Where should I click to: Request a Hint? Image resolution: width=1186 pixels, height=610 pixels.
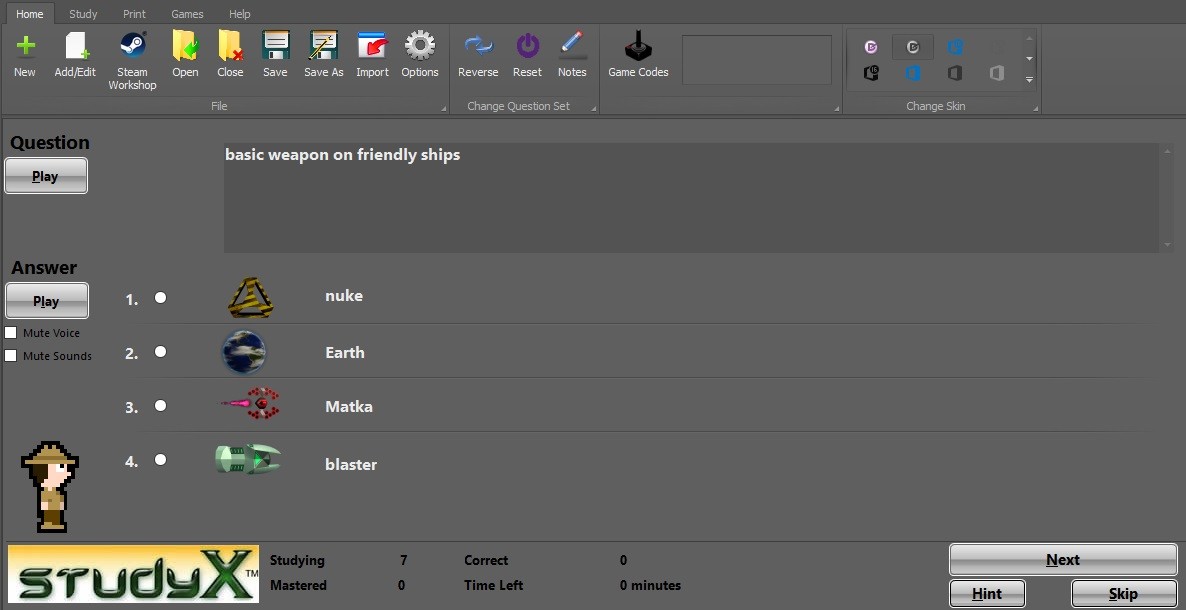986,592
